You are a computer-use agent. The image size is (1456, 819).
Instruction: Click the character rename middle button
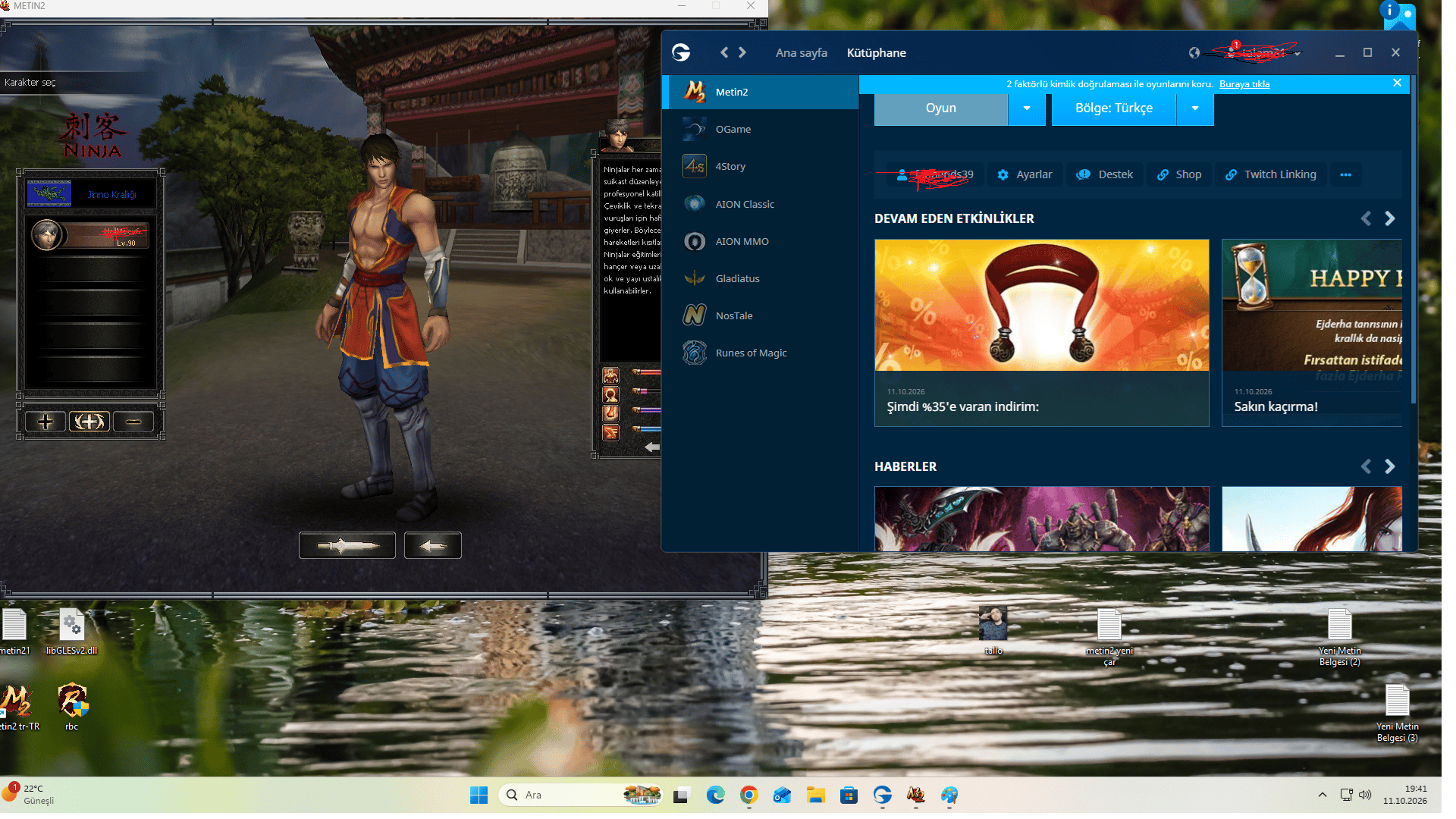(x=89, y=422)
